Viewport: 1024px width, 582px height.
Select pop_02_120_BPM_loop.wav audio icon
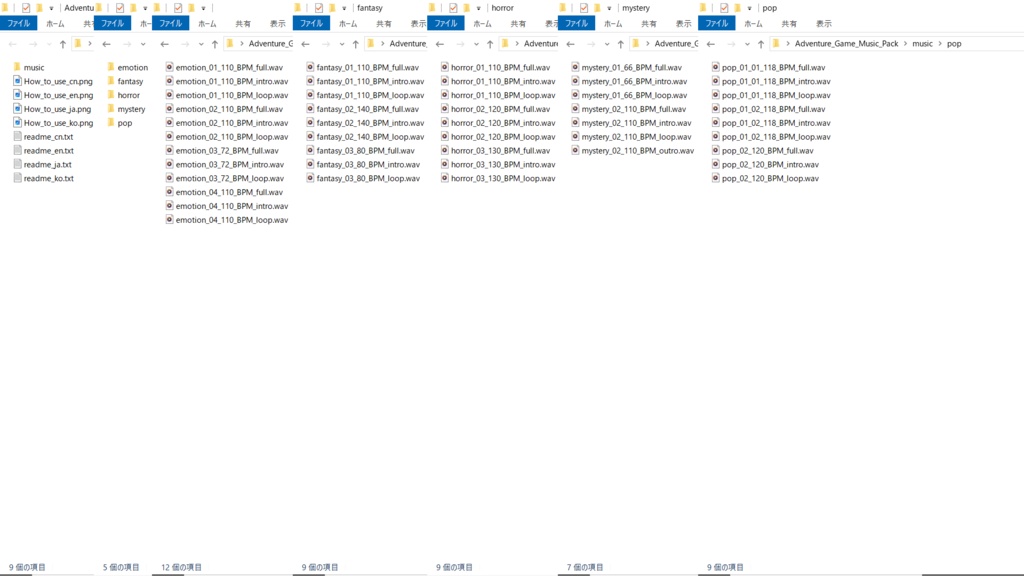click(716, 178)
